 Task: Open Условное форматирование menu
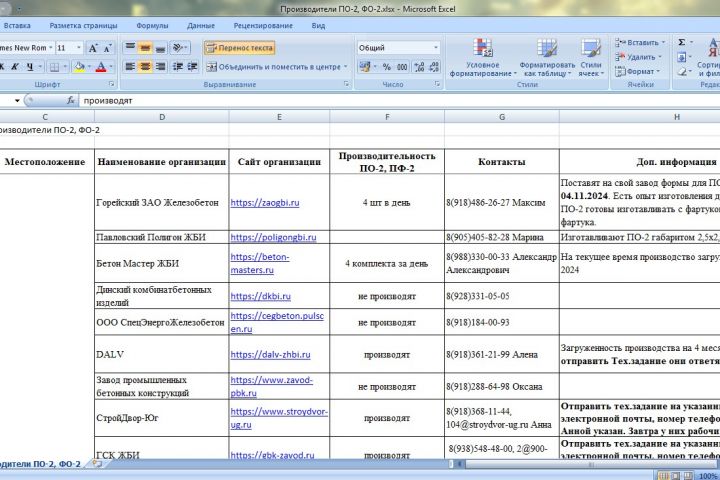[x=482, y=57]
